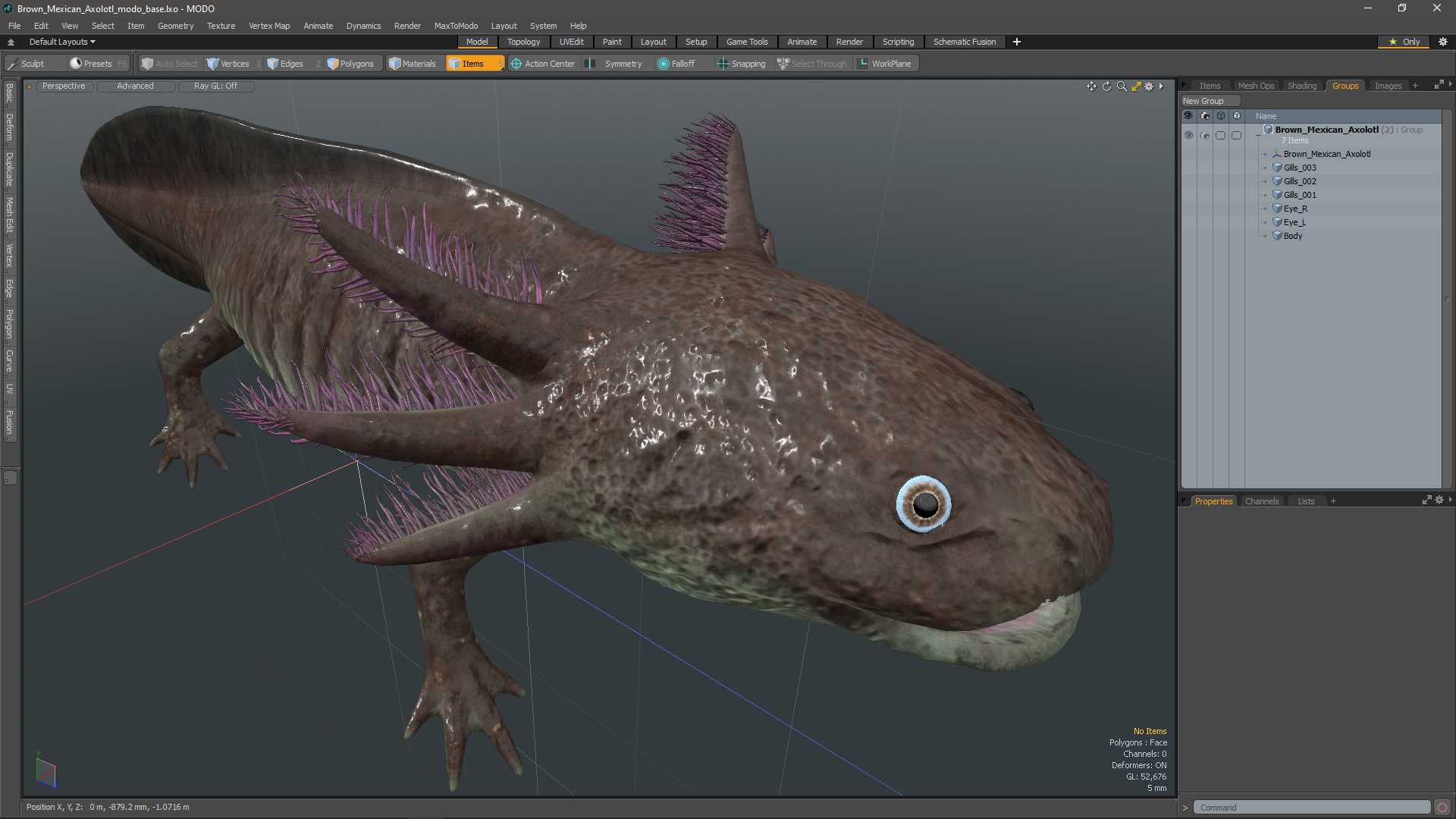The image size is (1456, 819).
Task: Switch to the Channels tab
Action: point(1262,501)
